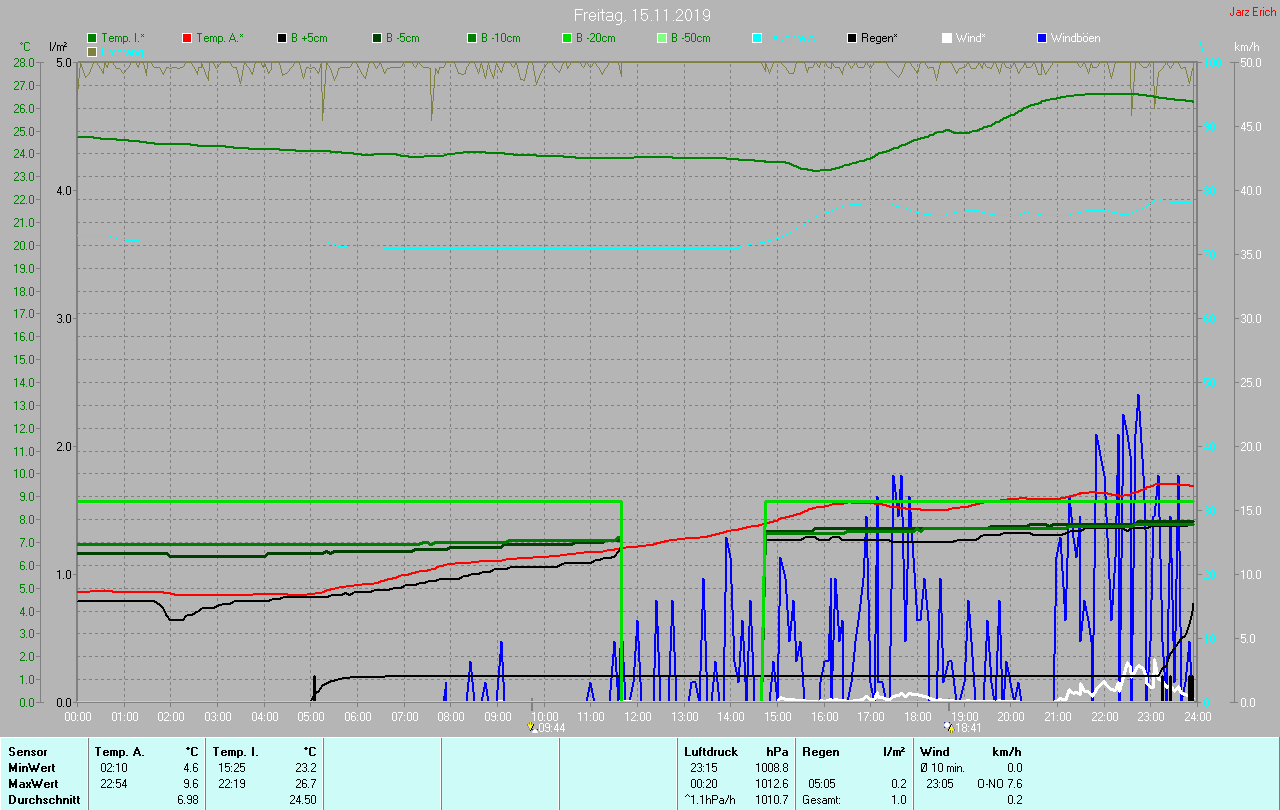
Task: Click the 'Wind' header in the table
Action: pyautogui.click(x=935, y=752)
